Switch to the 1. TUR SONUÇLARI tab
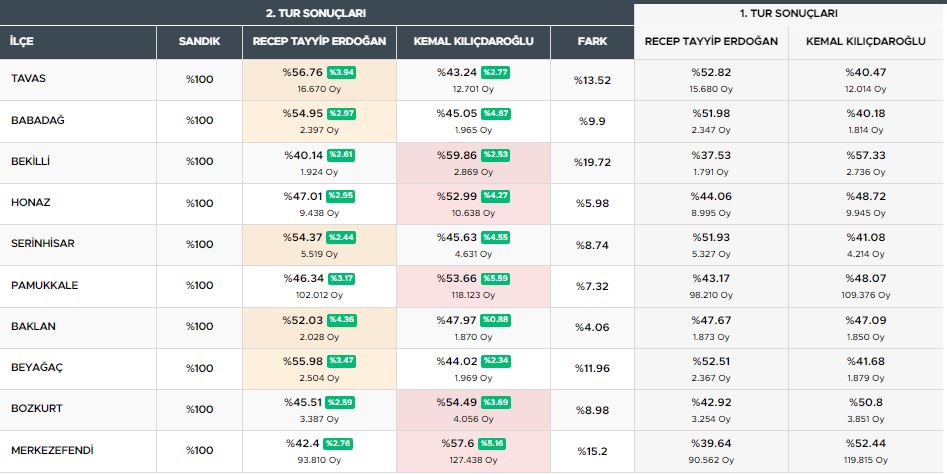 coord(788,13)
